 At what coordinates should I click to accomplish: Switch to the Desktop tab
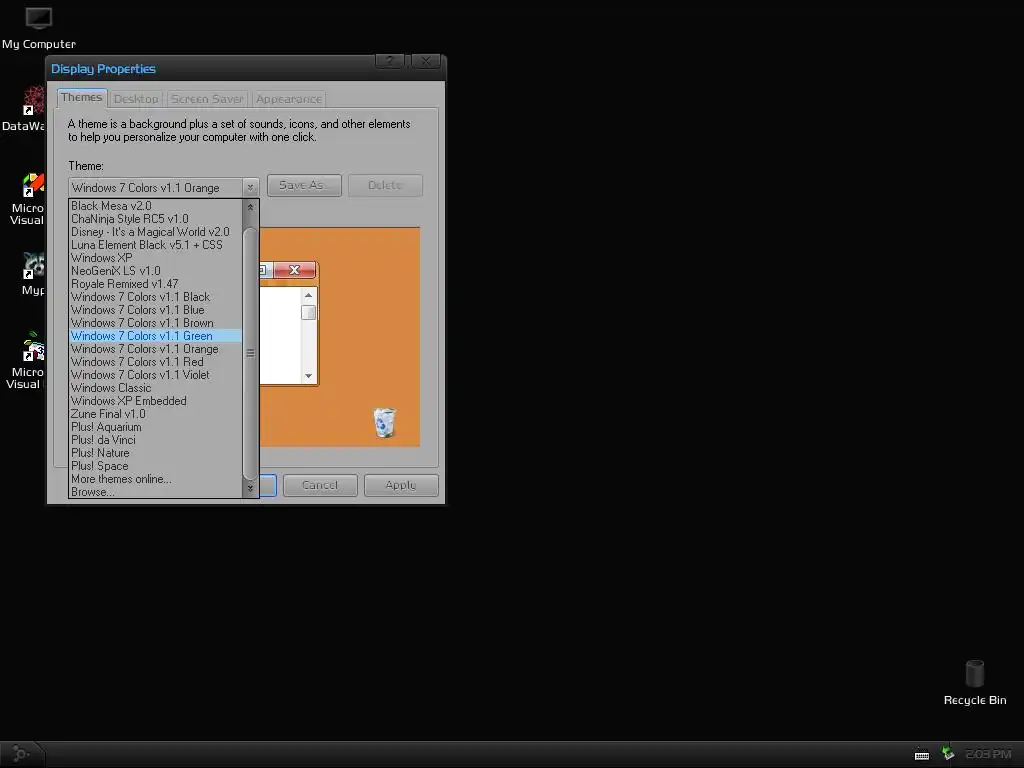coord(136,99)
